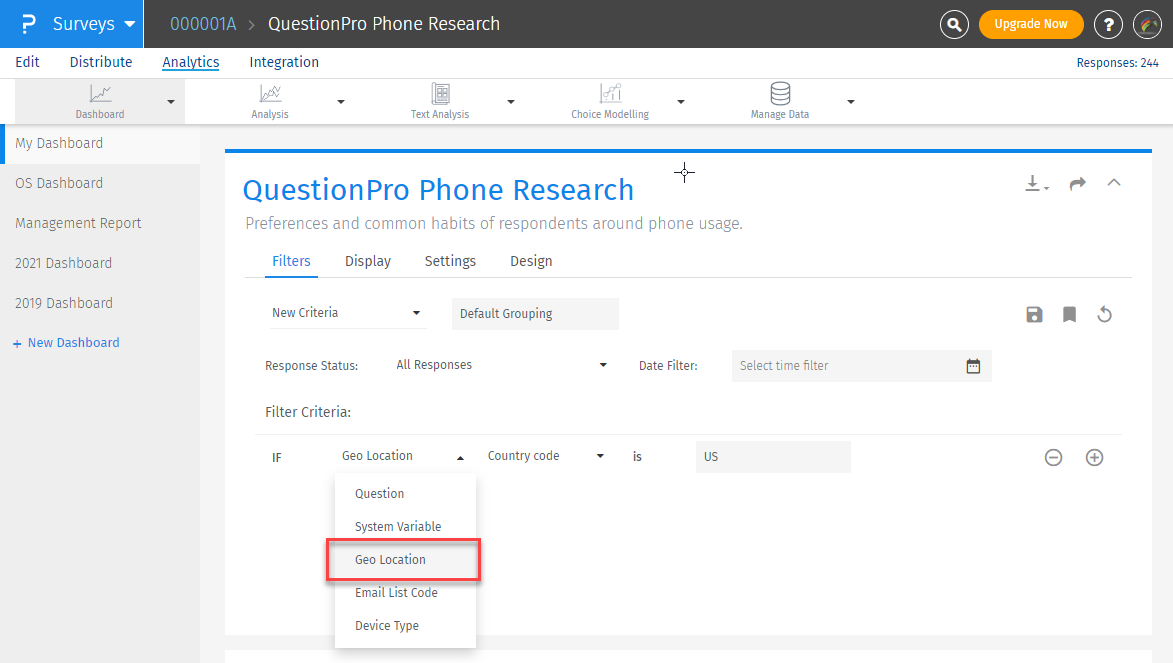The width and height of the screenshot is (1173, 663).
Task: Switch to the Design tab
Action: (x=531, y=261)
